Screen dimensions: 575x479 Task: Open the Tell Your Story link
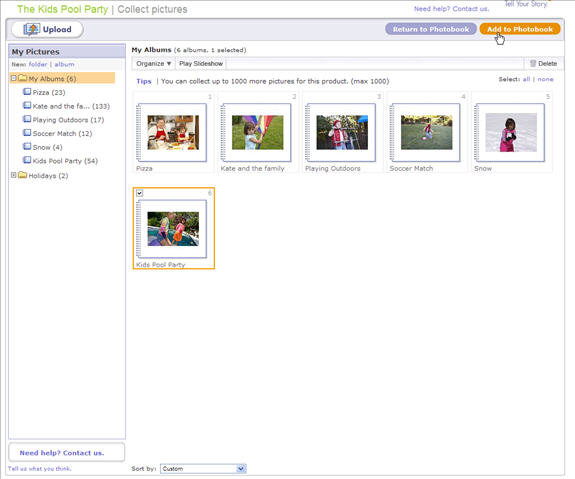coord(526,4)
